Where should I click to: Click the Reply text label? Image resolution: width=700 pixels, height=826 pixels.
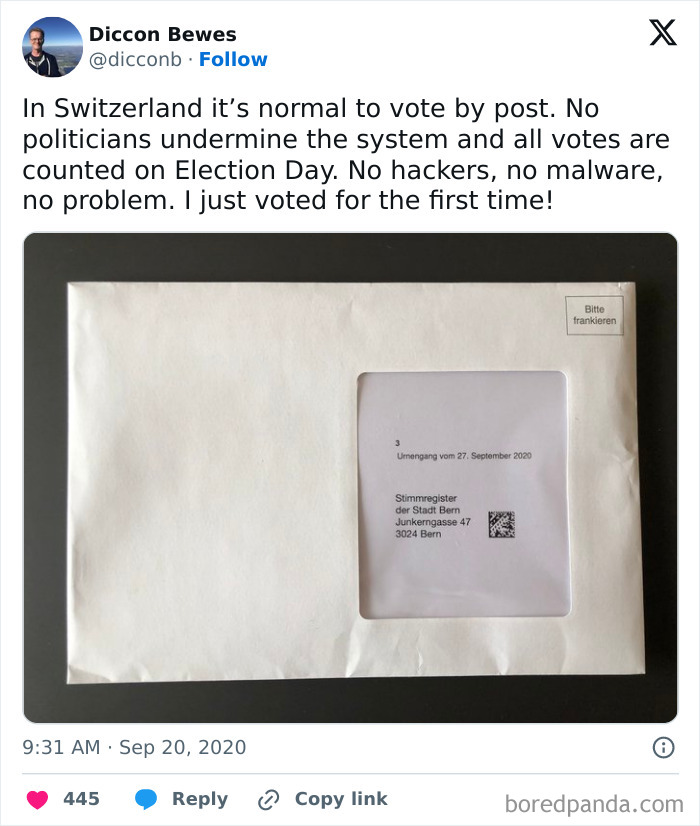coord(200,799)
